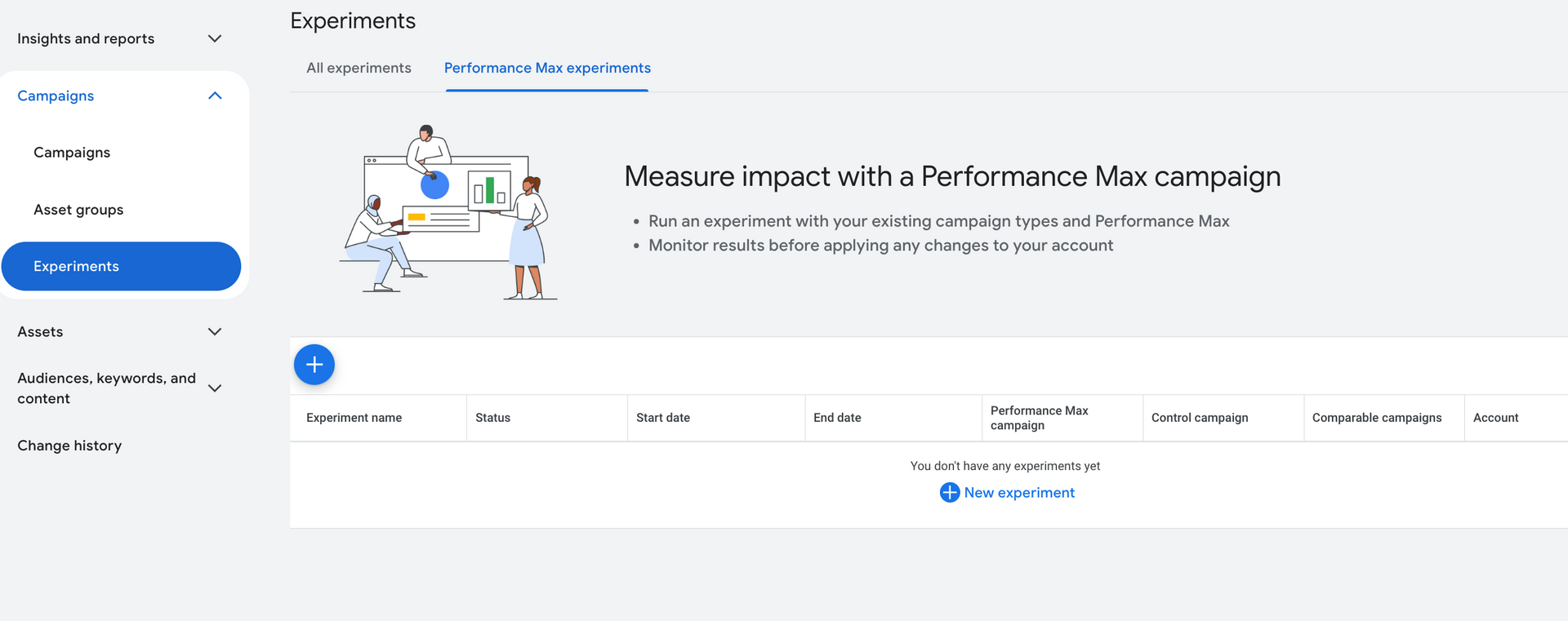
Task: Select Experiments in the sidebar
Action: pyautogui.click(x=121, y=266)
